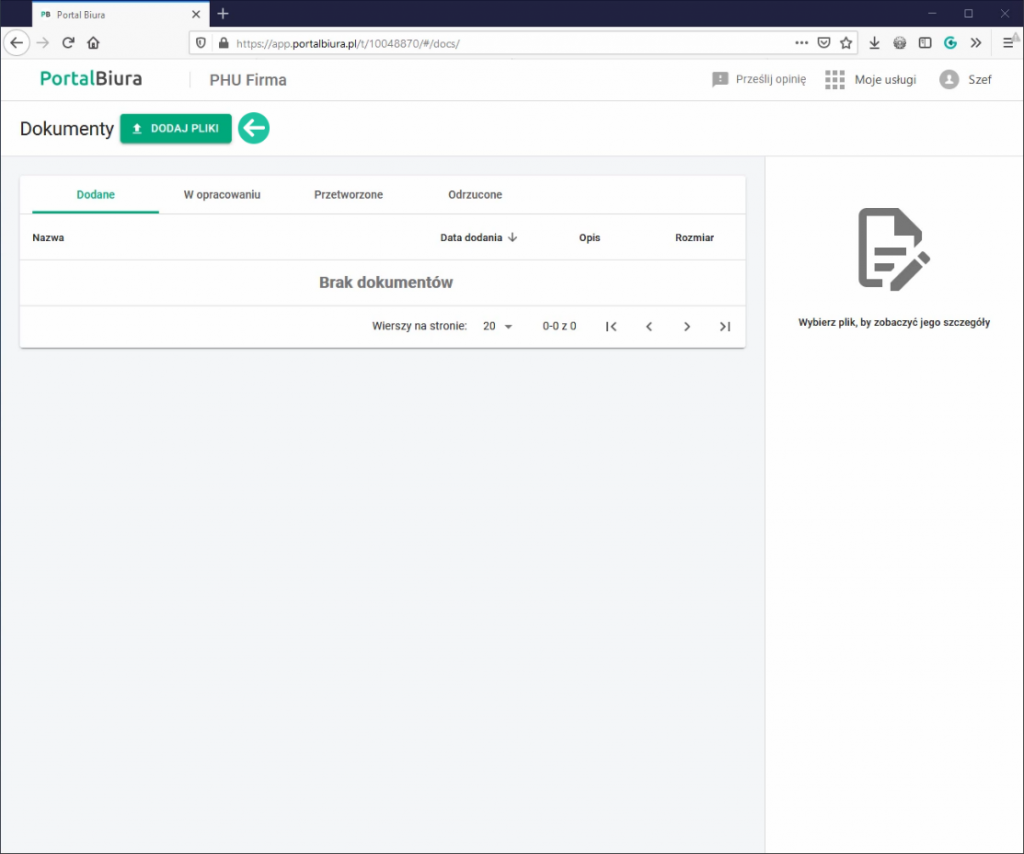Open browser downloads panel
This screenshot has height=854, width=1024.
(874, 43)
